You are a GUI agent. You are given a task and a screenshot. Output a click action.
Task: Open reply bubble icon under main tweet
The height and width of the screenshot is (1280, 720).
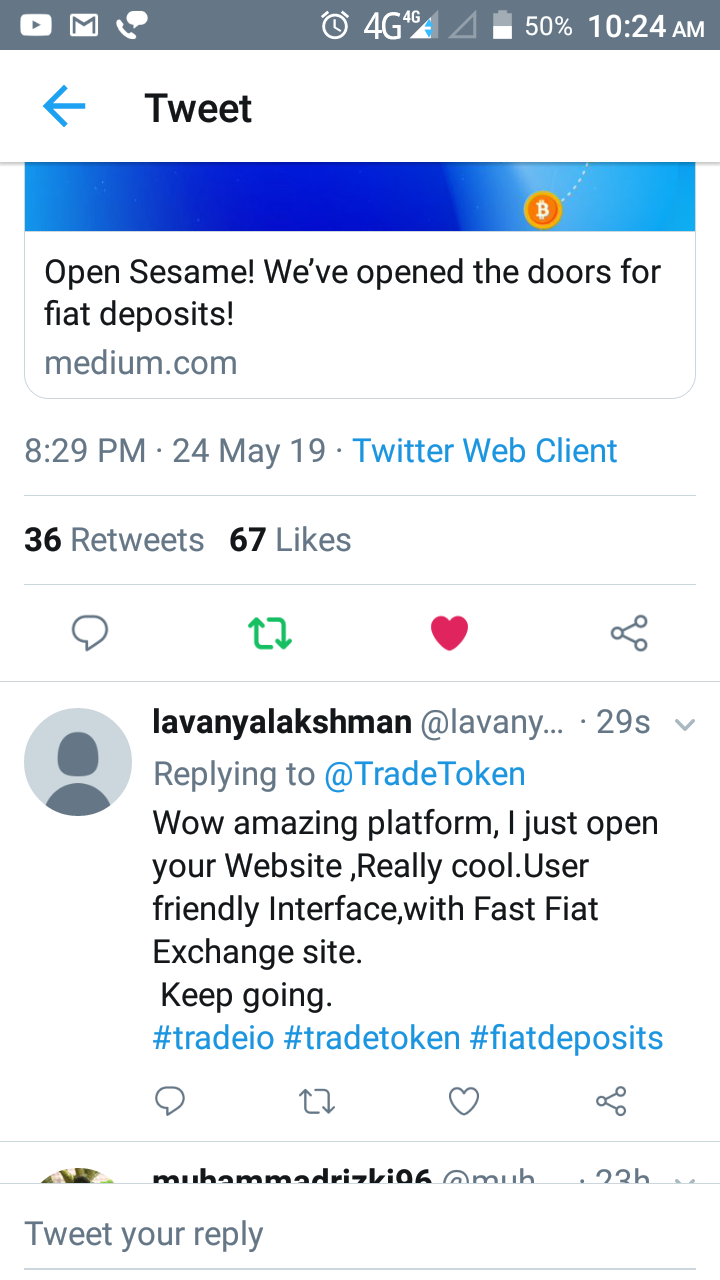click(x=90, y=633)
